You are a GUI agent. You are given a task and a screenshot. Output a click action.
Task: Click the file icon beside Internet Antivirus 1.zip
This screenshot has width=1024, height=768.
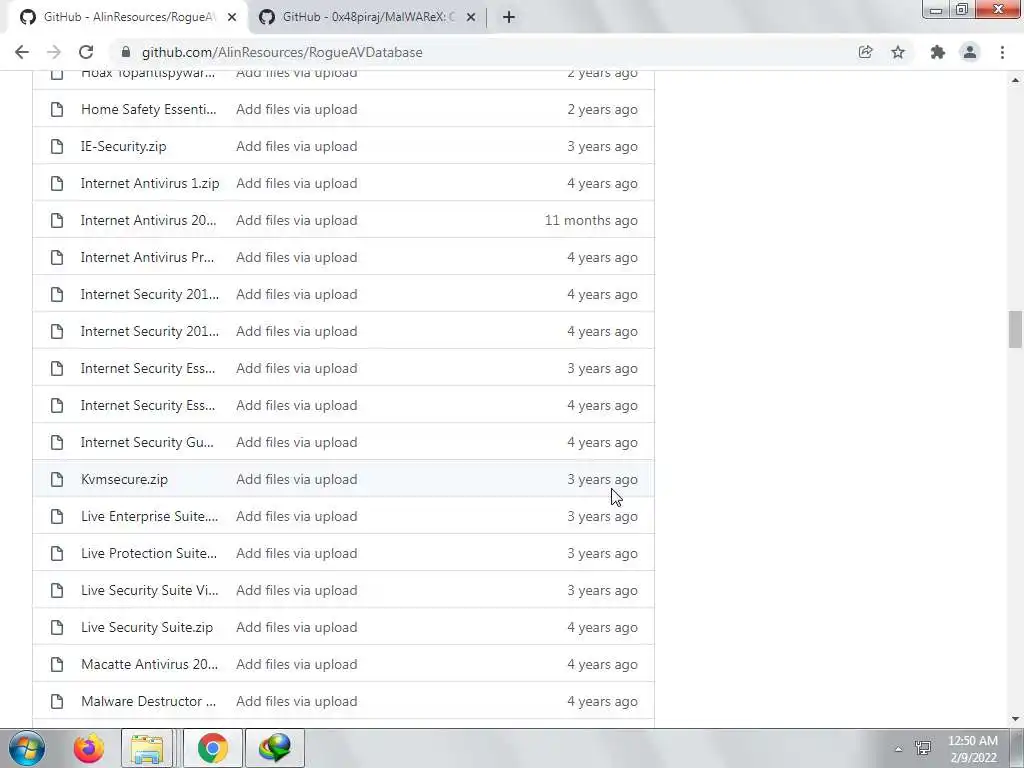click(57, 184)
